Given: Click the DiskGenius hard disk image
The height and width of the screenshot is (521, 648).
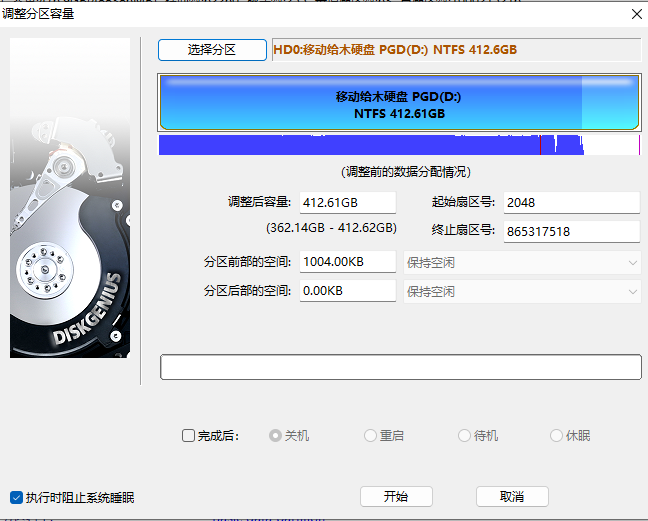Looking at the screenshot, I should (x=70, y=198).
